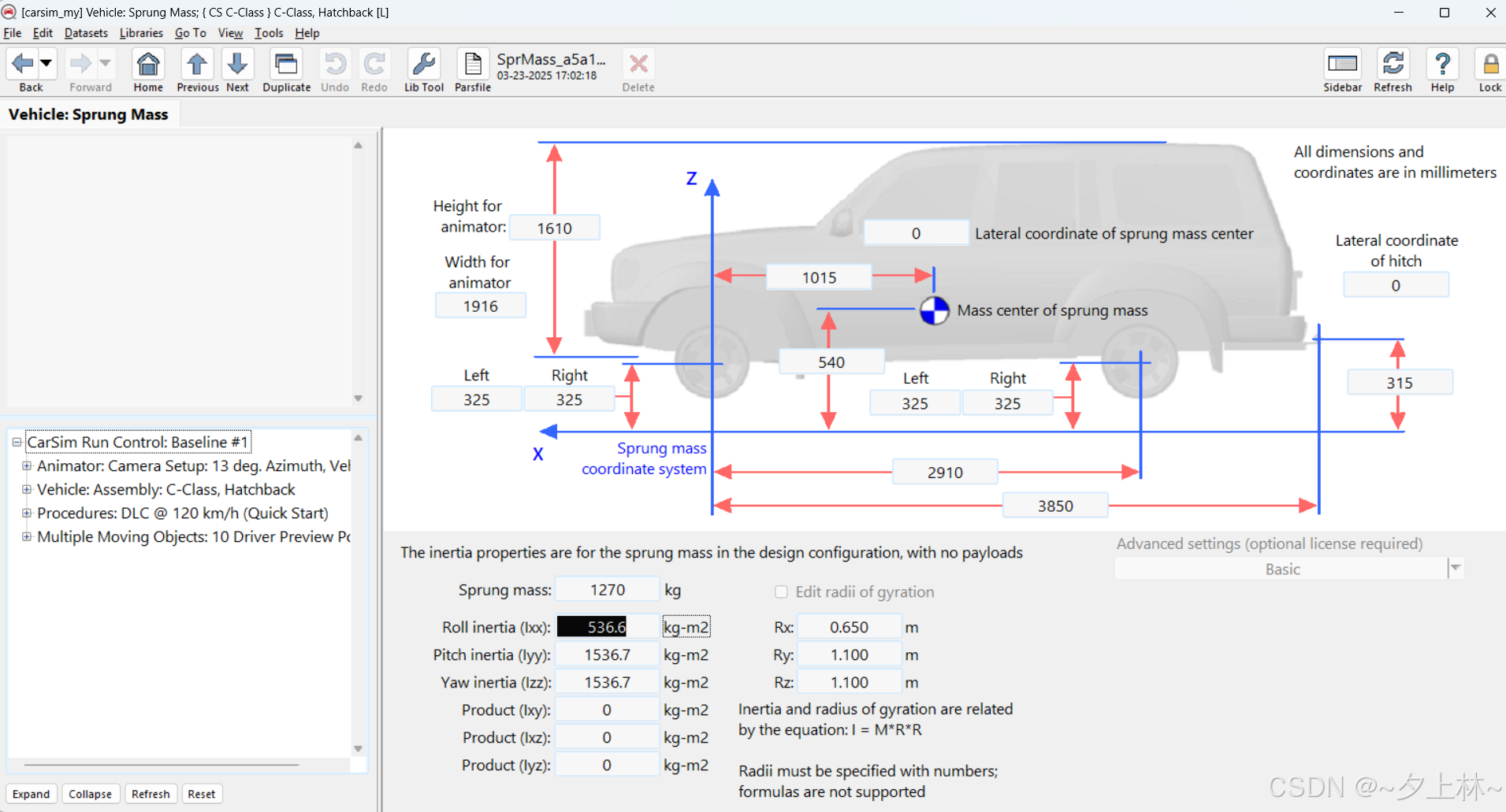This screenshot has width=1506, height=812.
Task: Click the Undo toolbar icon
Action: (335, 63)
